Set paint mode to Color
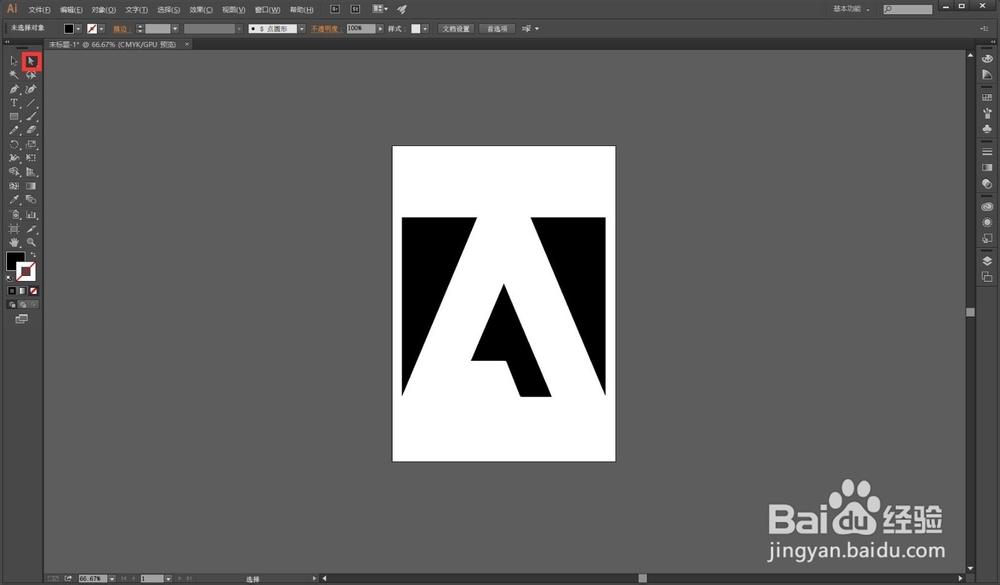1000x585 pixels. point(11,291)
